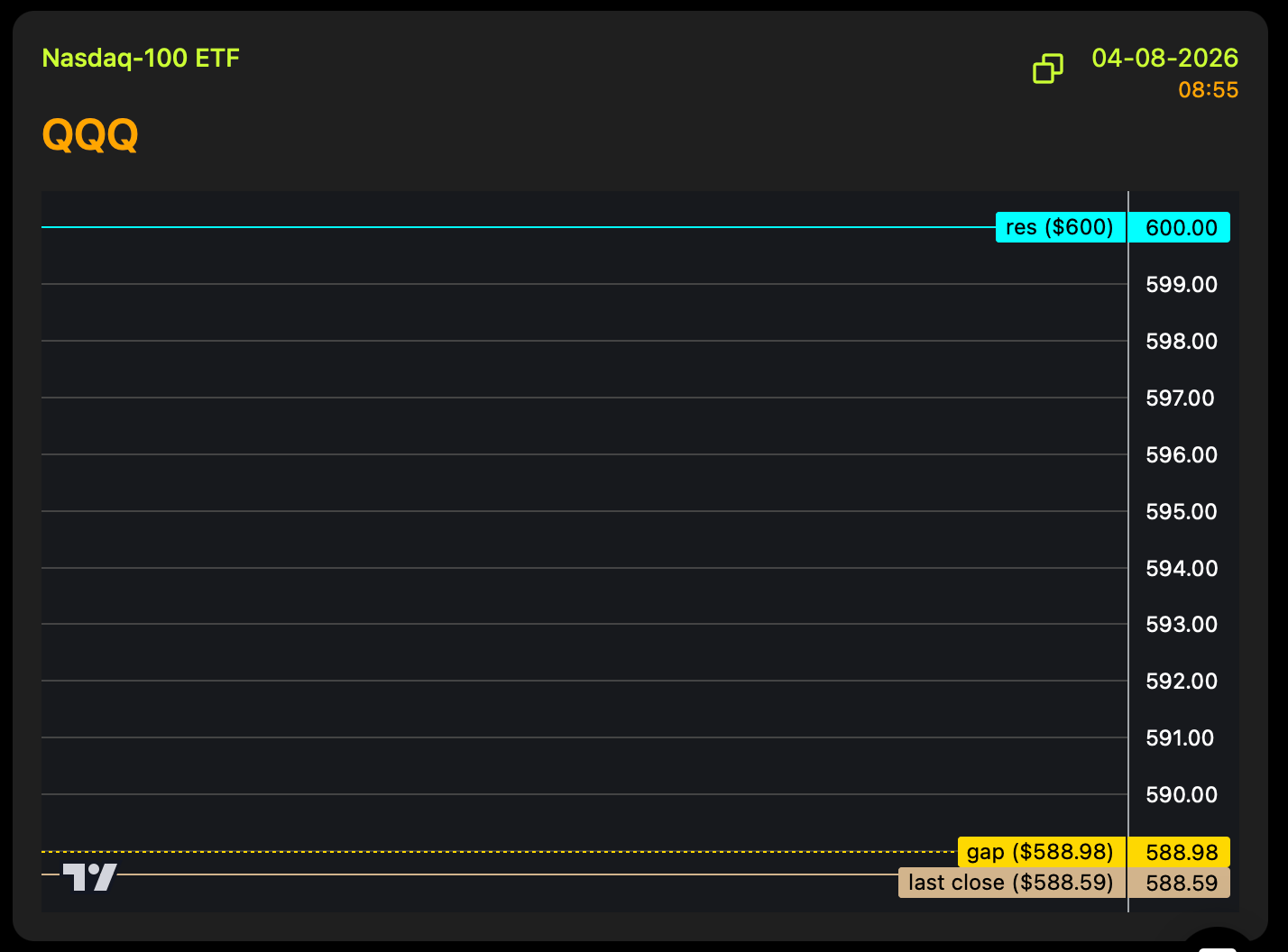Click the 598.00 price axis value
1288x952 pixels.
pyautogui.click(x=1182, y=342)
